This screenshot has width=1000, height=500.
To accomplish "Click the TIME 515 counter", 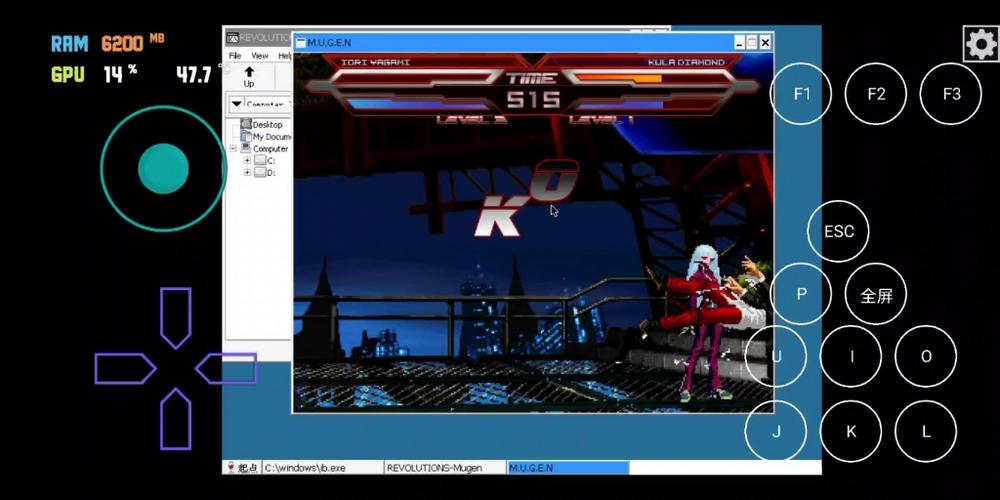I will click(x=532, y=91).
